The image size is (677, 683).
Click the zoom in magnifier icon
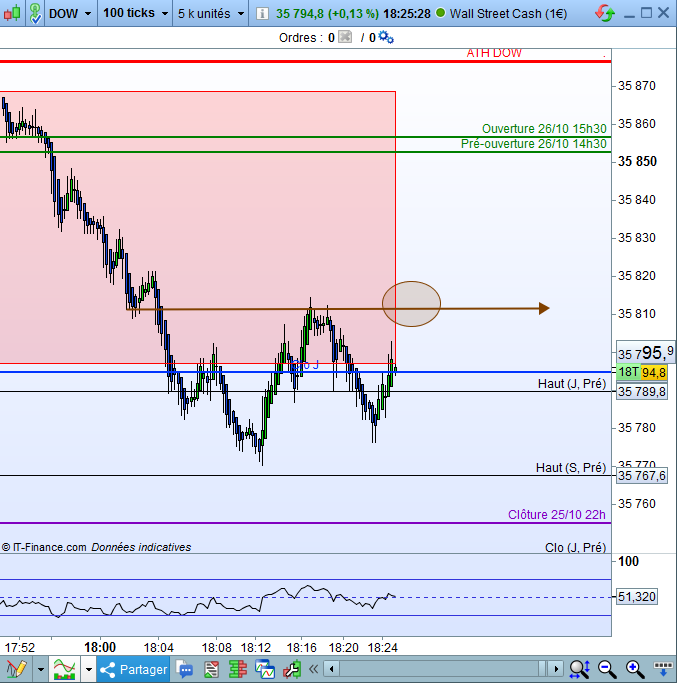click(x=634, y=669)
